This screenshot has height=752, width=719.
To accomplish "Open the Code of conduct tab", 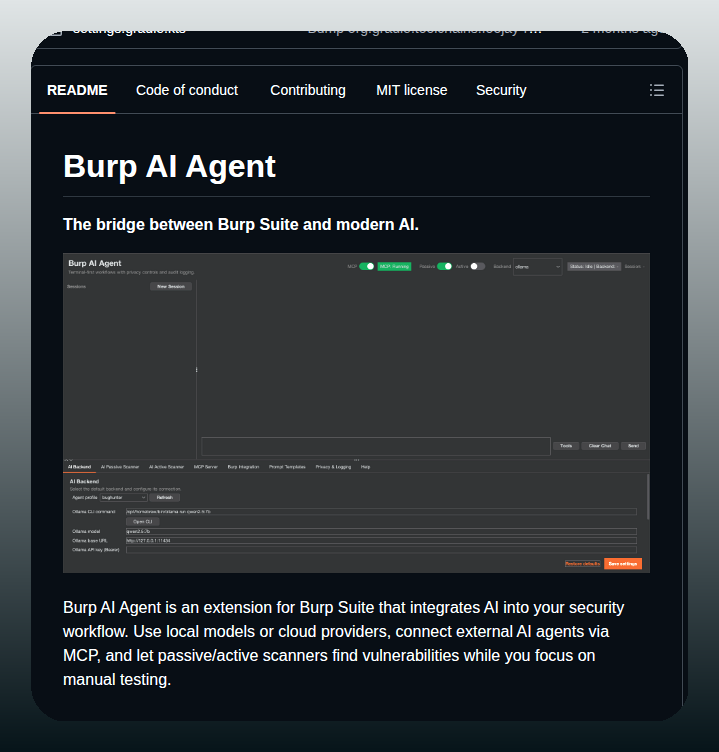I will pos(187,90).
